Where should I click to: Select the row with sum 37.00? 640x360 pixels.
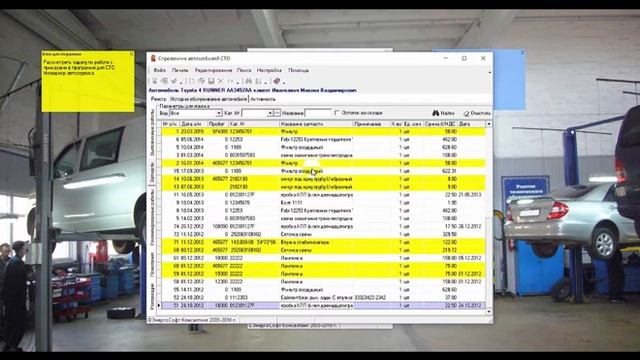click(323, 298)
